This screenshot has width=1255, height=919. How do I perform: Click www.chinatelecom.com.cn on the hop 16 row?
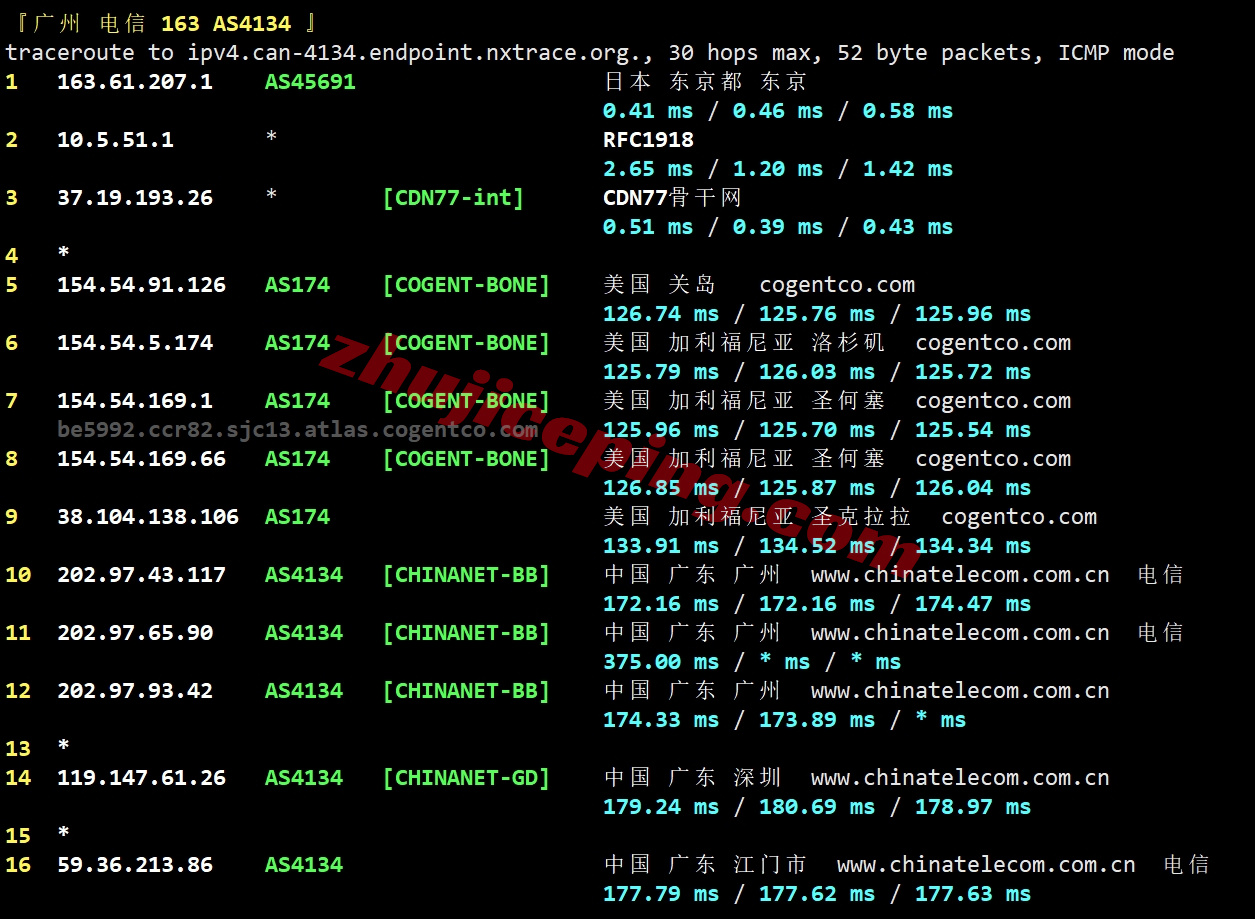tap(986, 865)
